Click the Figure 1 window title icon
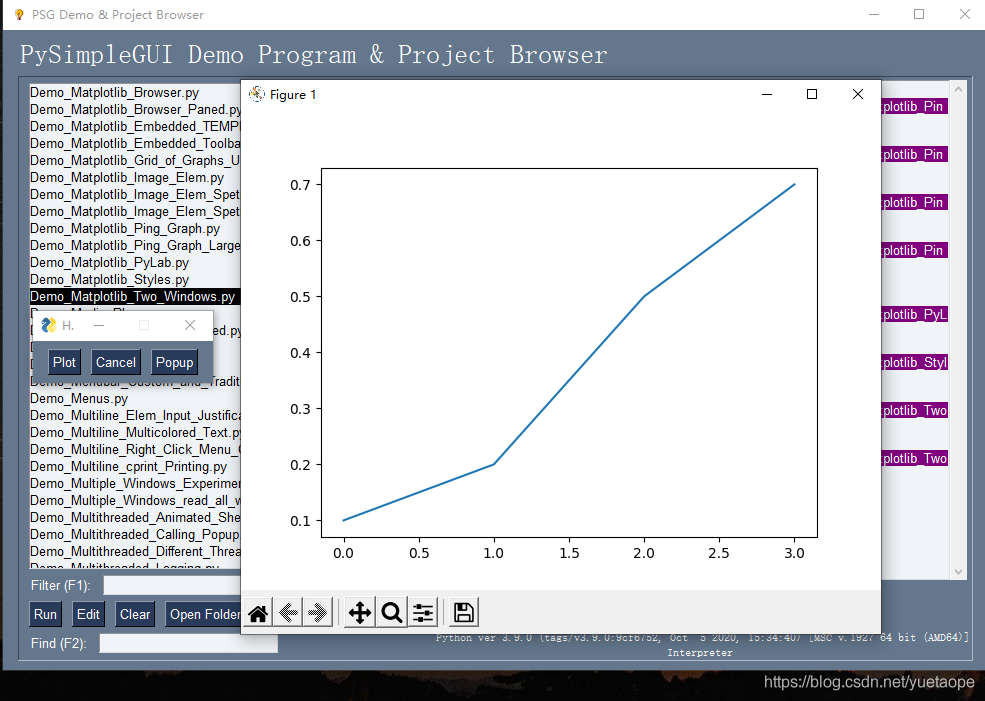This screenshot has width=985, height=701. tap(256, 94)
